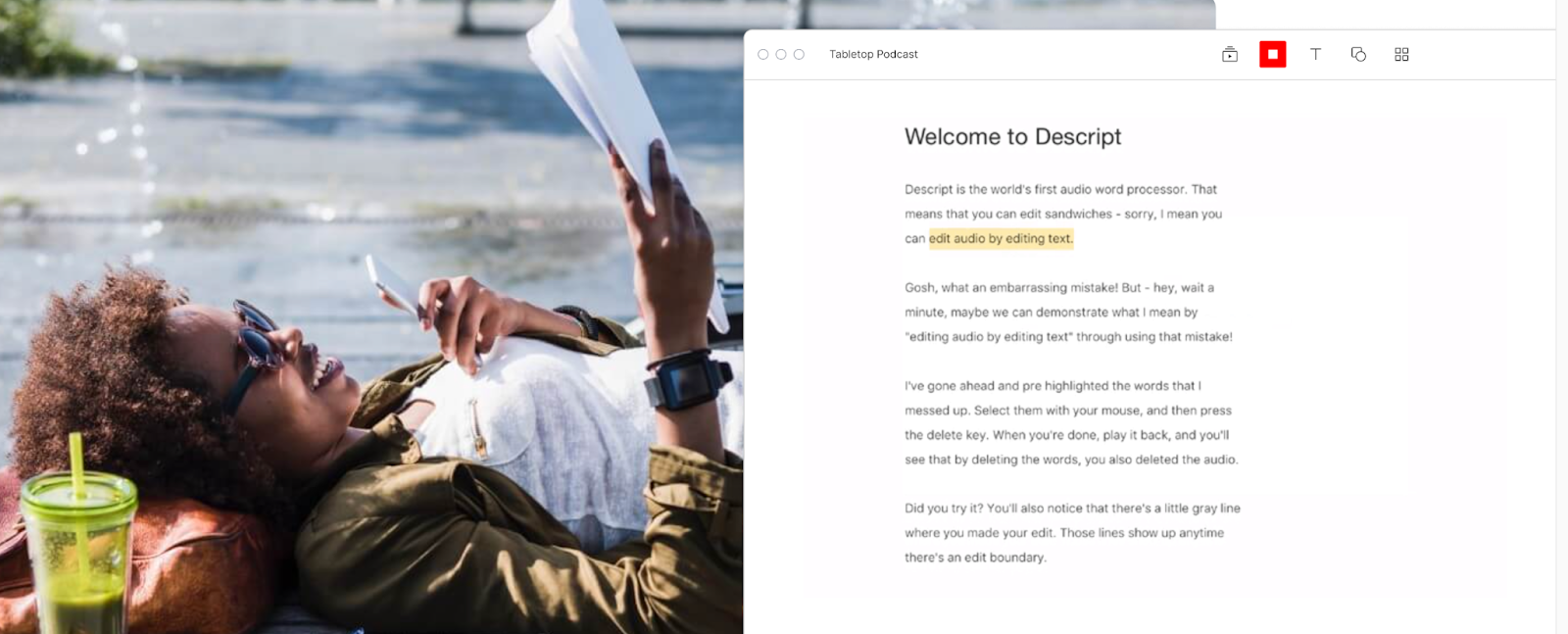
Task: Select the Text tool icon
Action: click(1315, 55)
